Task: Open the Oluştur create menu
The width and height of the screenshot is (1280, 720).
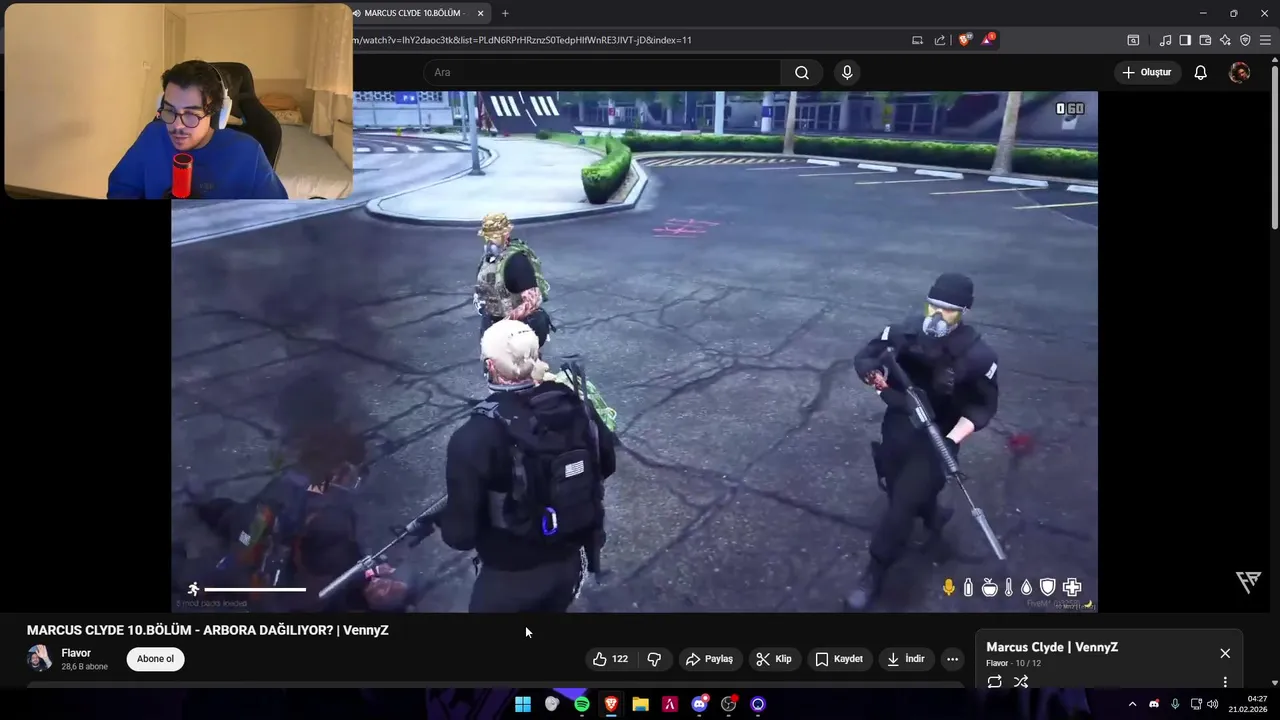Action: pos(1146,72)
